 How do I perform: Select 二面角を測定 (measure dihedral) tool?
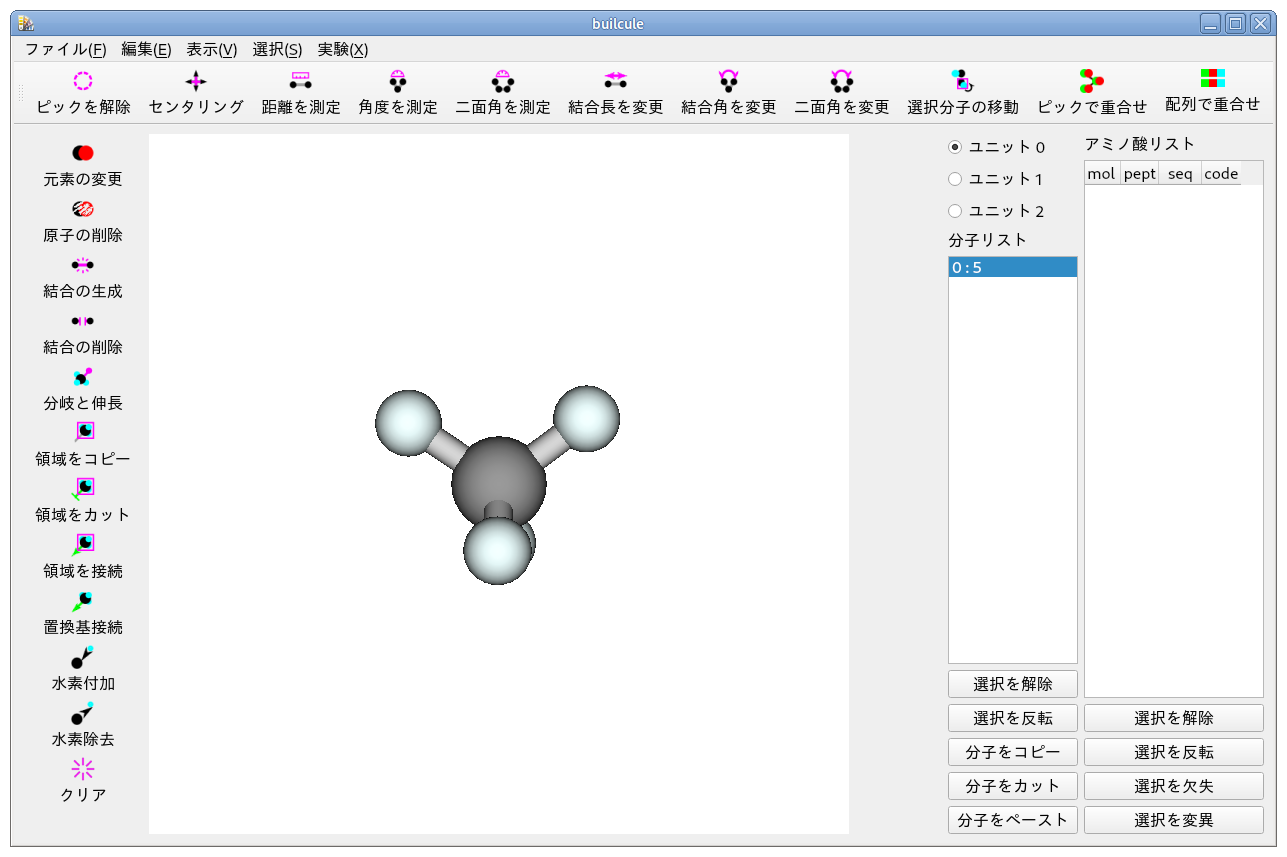point(502,94)
